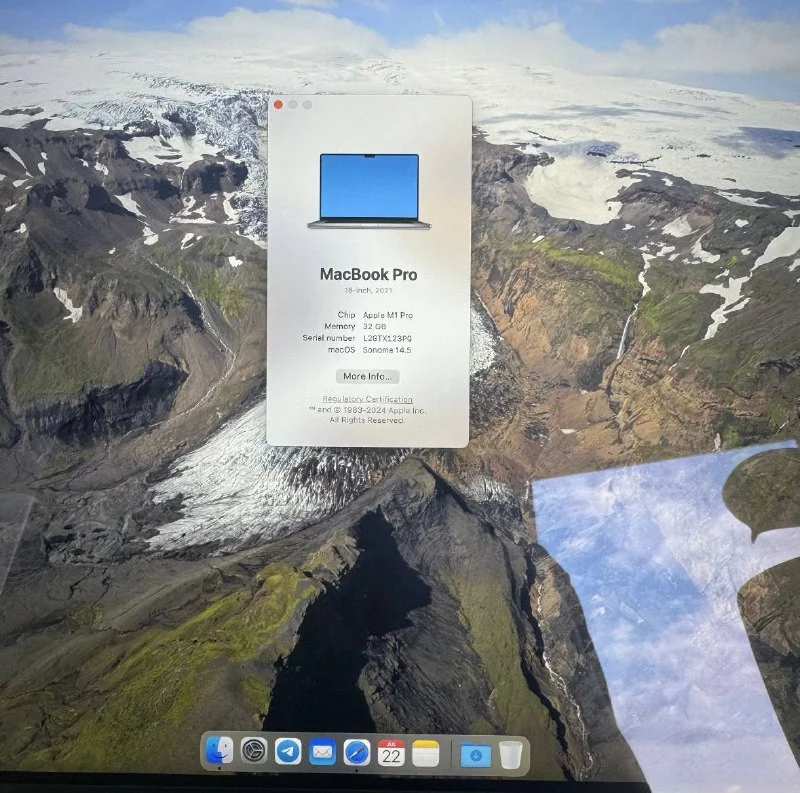
Task: Expand the Downloads folder stack in the Dock
Action: click(x=475, y=754)
